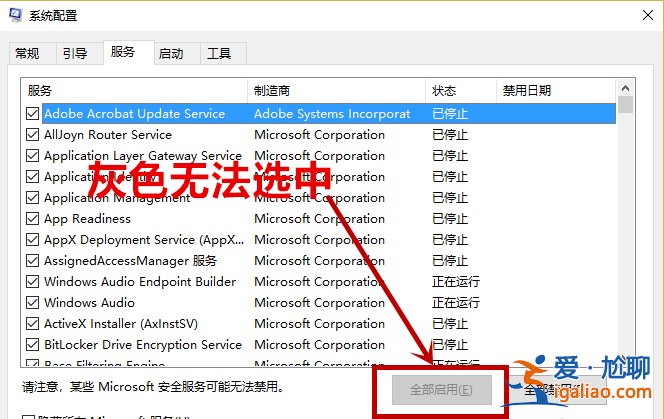Toggle App Readiness checkbox
The height and width of the screenshot is (419, 664).
[x=33, y=219]
